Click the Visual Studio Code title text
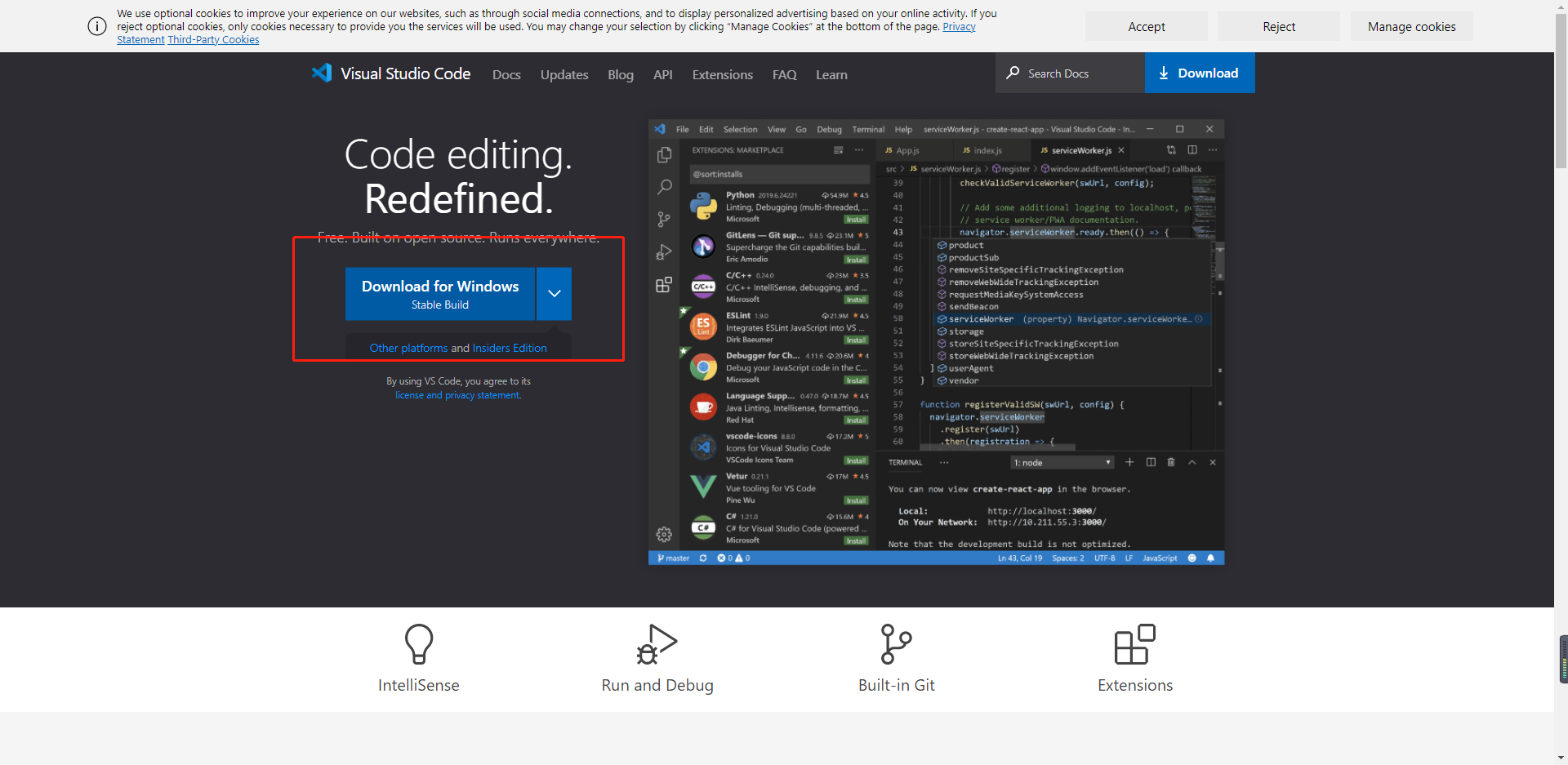This screenshot has width=1568, height=765. 406,73
